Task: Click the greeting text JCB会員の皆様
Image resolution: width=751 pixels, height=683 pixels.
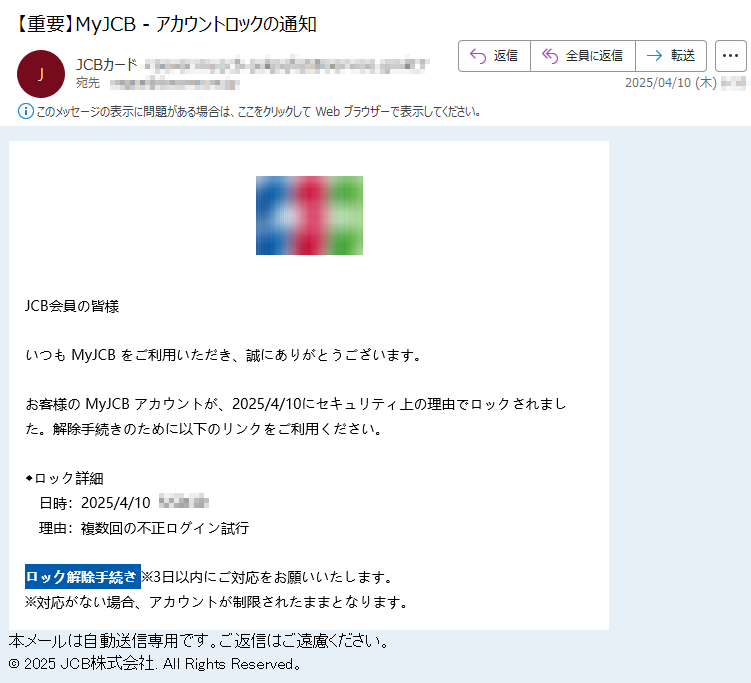Action: pos(72,306)
